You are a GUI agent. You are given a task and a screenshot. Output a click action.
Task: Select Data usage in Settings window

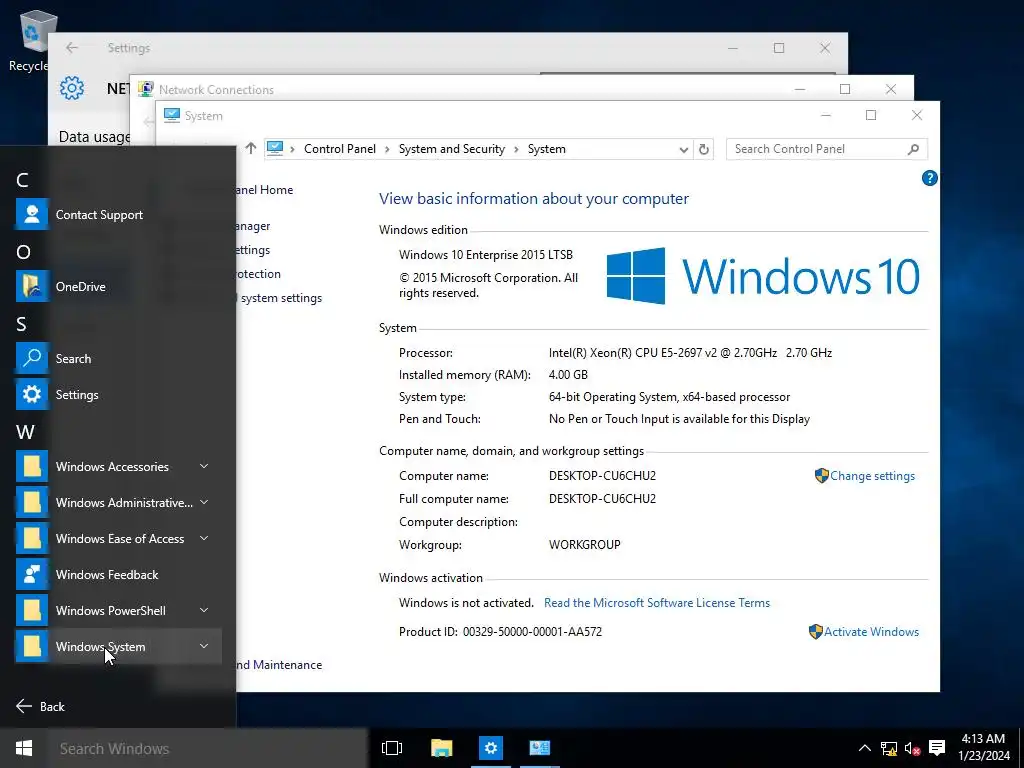pos(94,136)
